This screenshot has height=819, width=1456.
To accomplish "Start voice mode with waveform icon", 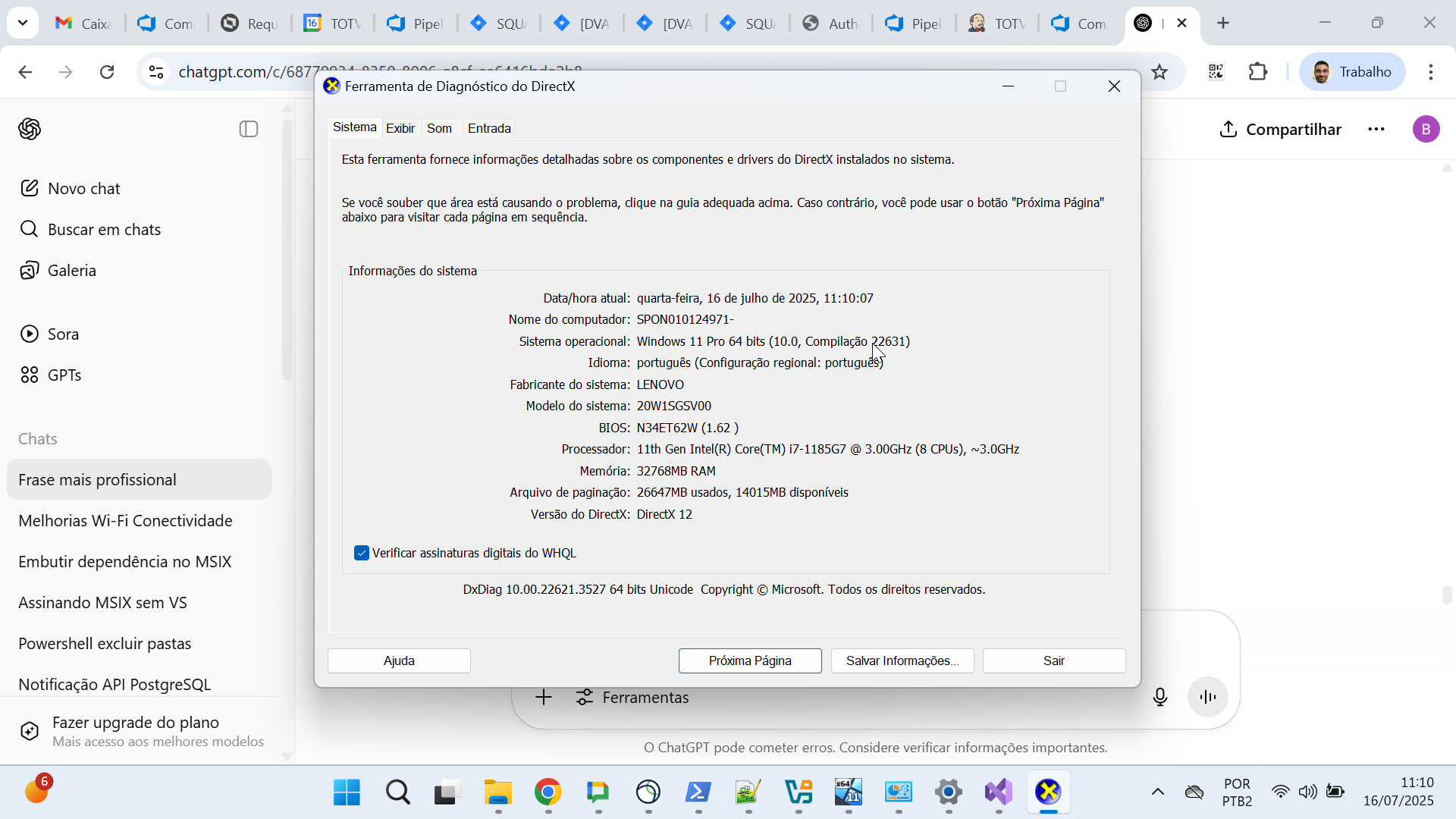I will pyautogui.click(x=1207, y=697).
